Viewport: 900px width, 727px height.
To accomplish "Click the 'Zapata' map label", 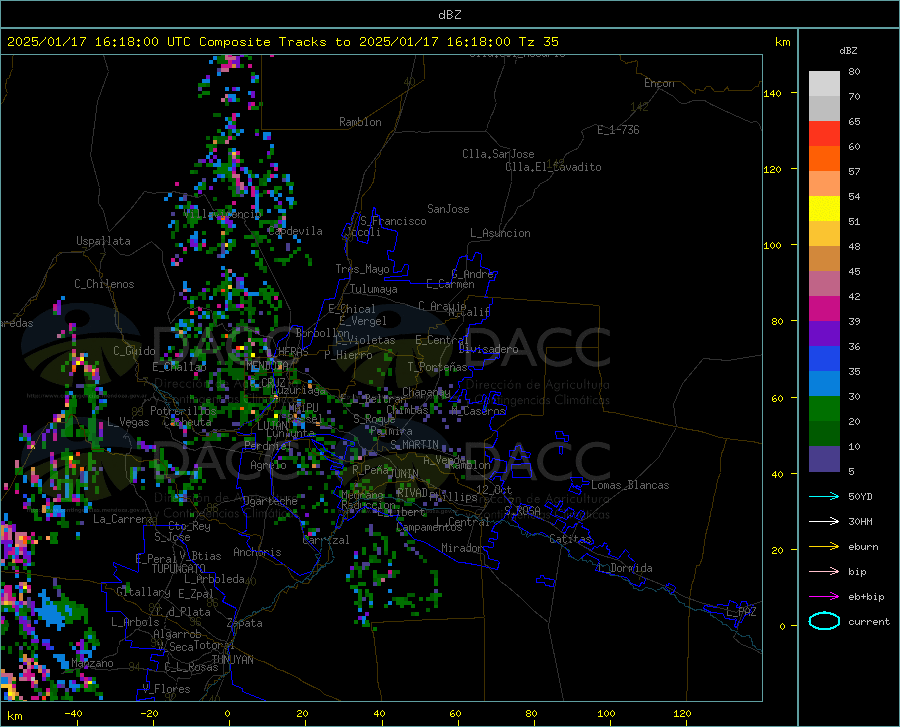I will coord(245,623).
